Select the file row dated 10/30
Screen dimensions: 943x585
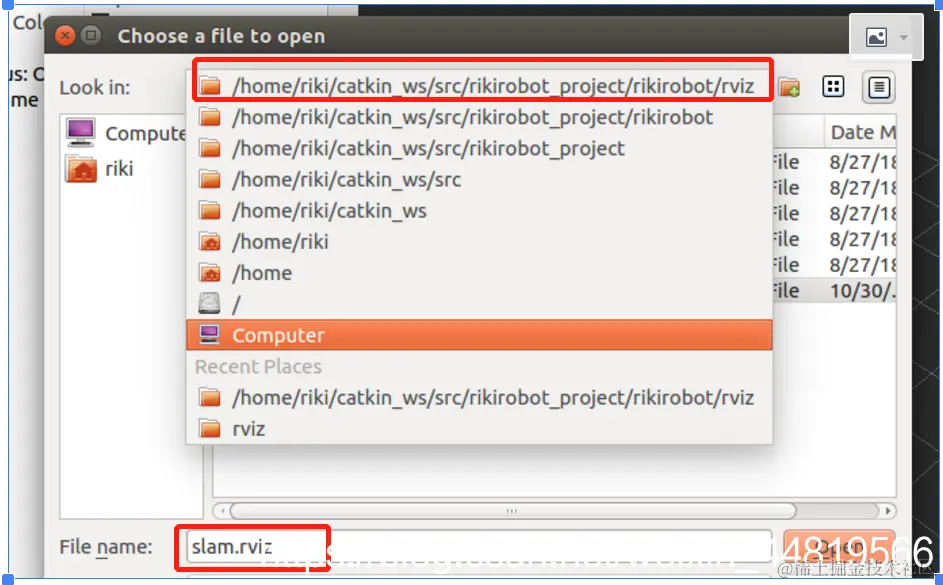pos(835,291)
